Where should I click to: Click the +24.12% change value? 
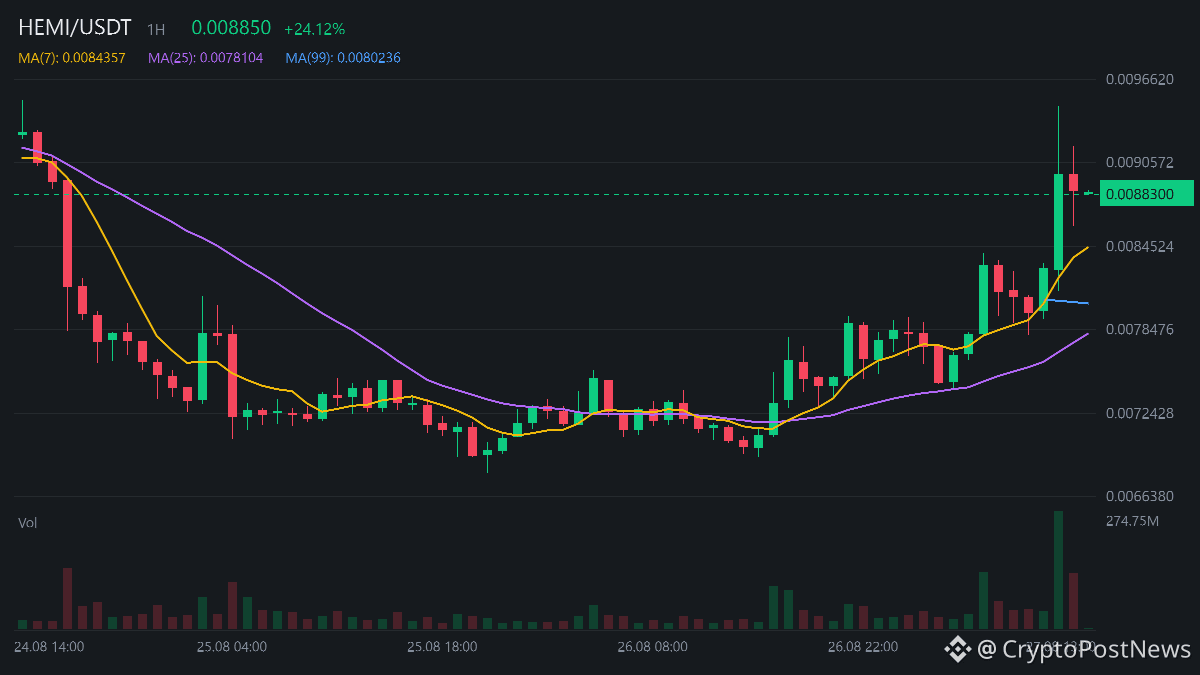click(314, 30)
